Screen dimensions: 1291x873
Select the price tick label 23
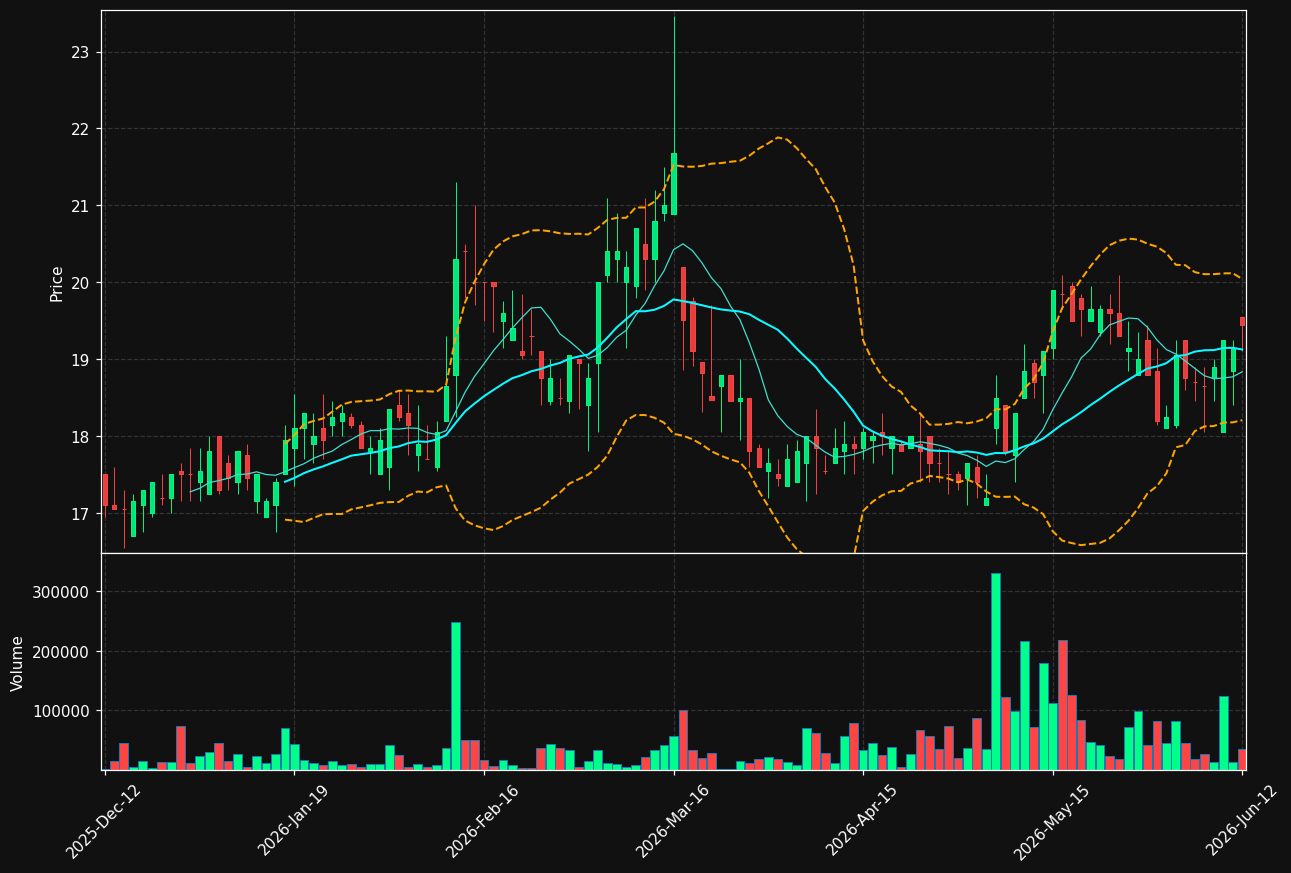pos(79,53)
